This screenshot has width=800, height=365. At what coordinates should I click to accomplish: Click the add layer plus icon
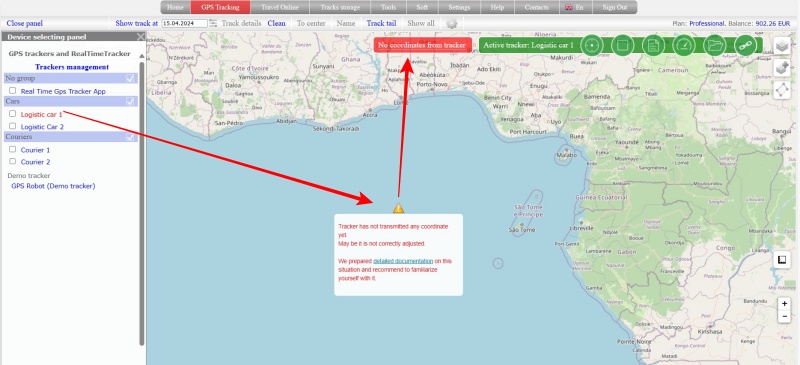click(x=782, y=67)
